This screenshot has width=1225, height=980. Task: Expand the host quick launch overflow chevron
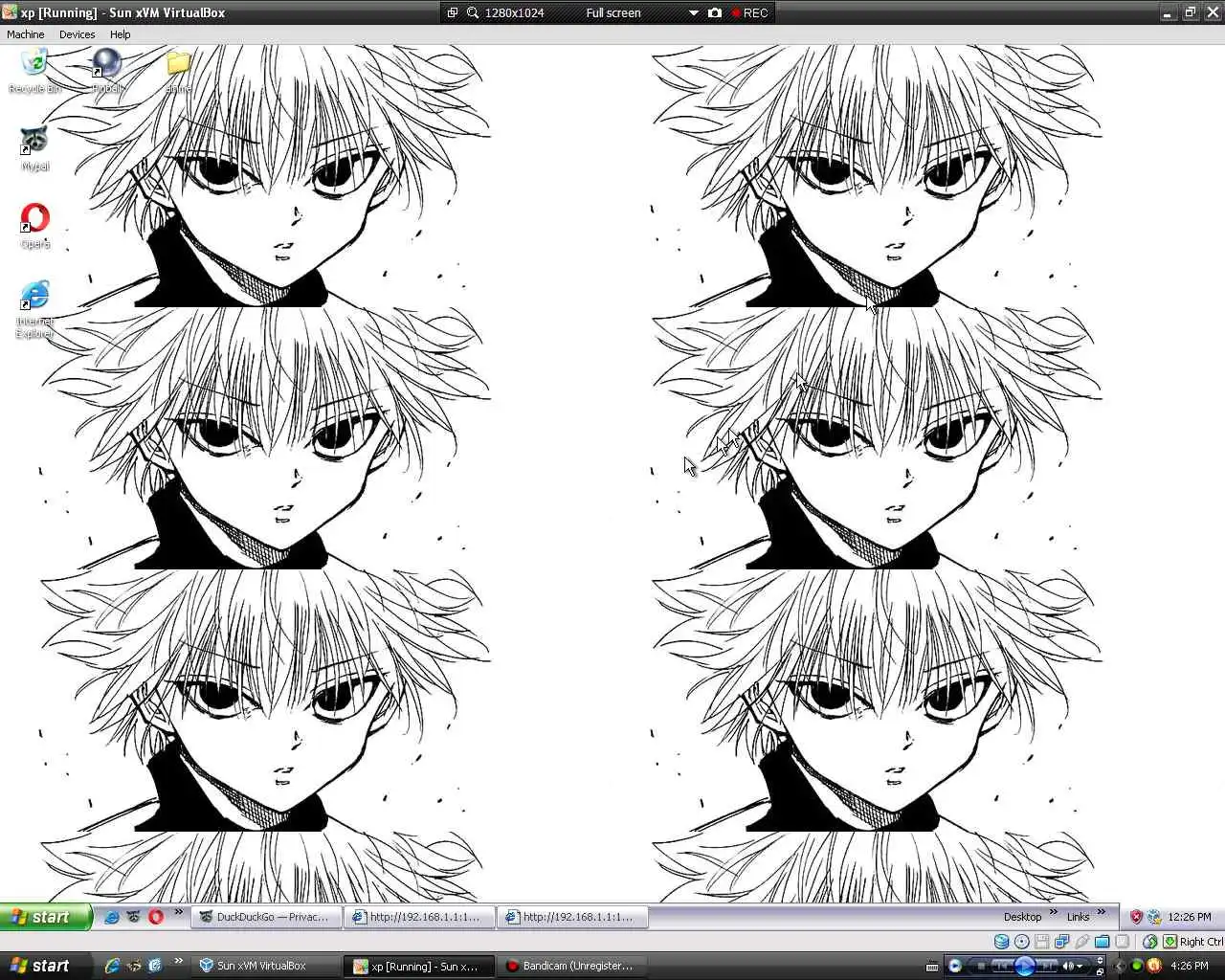[178, 962]
